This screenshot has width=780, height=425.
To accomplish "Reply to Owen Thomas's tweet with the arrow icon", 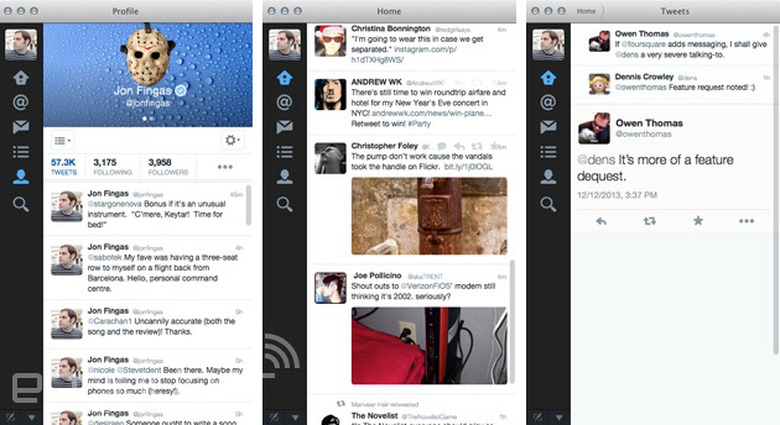I will (601, 220).
